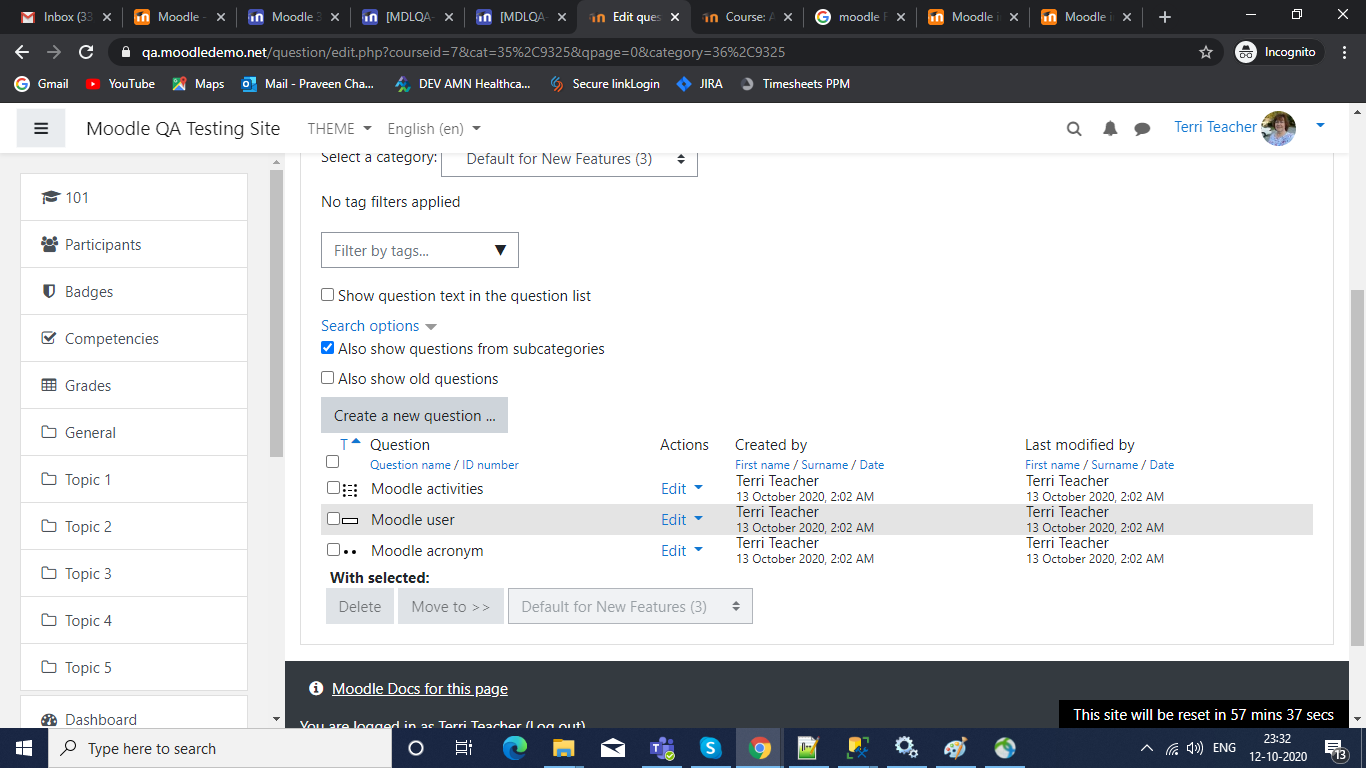
Task: Open Skype from the taskbar
Action: pyautogui.click(x=711, y=748)
